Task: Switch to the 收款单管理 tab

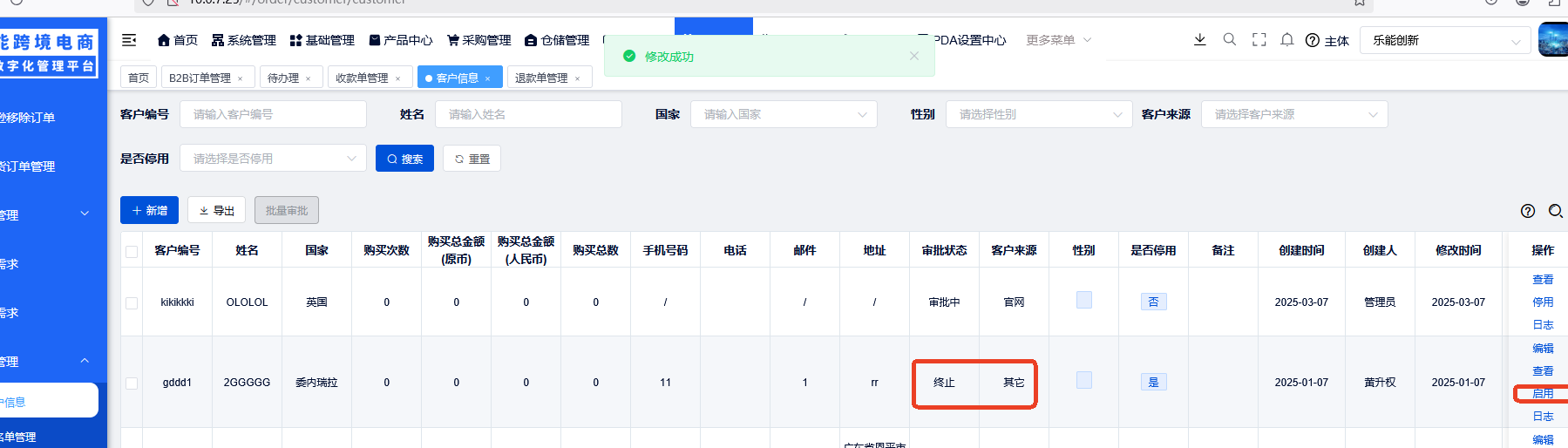Action: [362, 78]
